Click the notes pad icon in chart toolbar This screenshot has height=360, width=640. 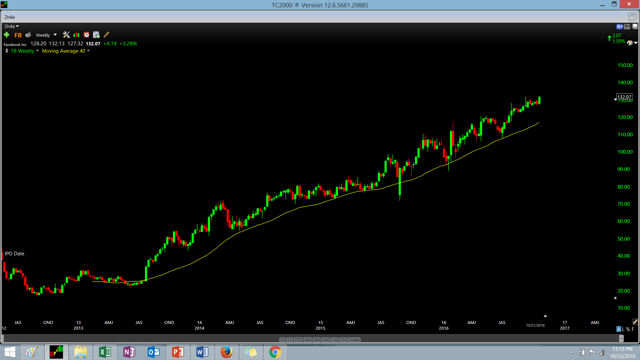click(x=96, y=35)
